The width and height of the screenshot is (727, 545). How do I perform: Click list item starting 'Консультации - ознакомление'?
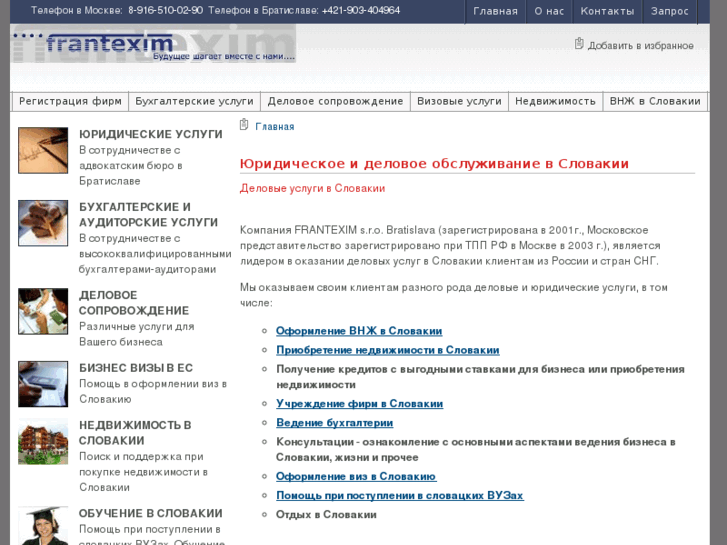476,449
